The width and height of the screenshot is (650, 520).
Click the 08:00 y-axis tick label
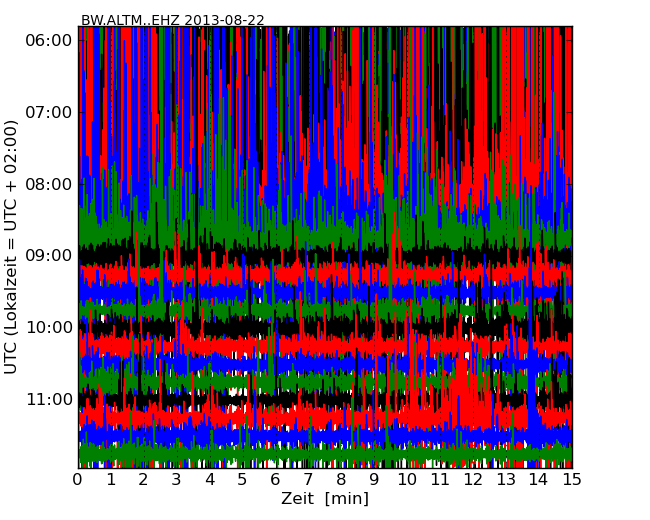(49, 184)
